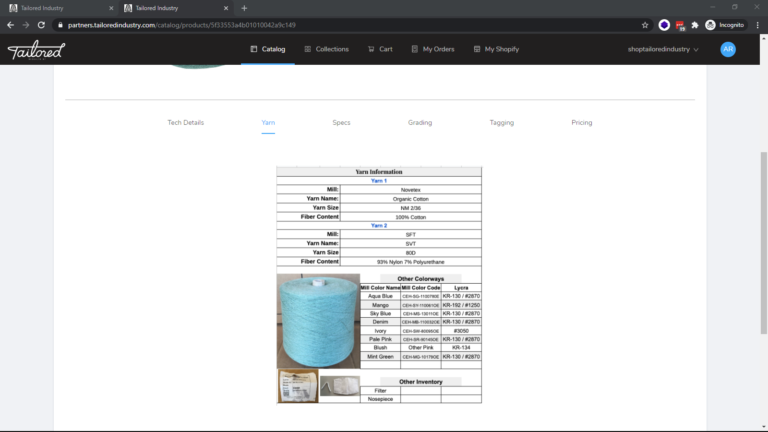Click the Tailored logo
The height and width of the screenshot is (432, 768).
tap(36, 50)
